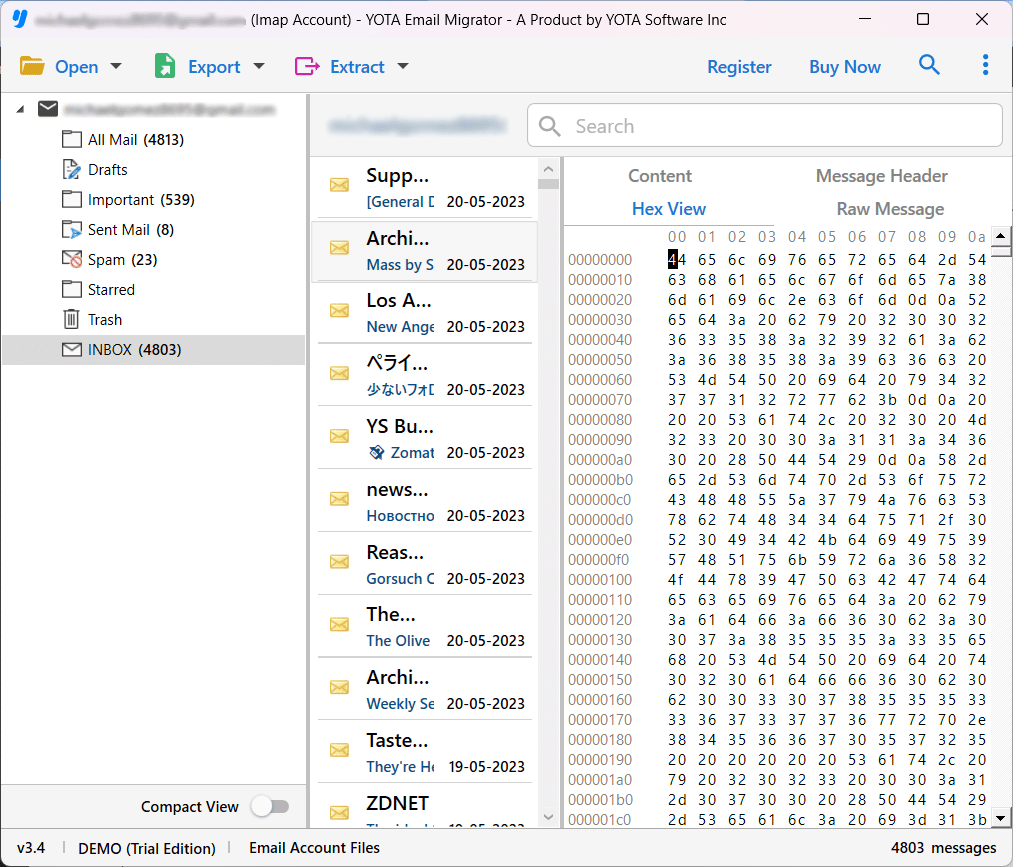Viewport: 1013px width, 867px height.
Task: Click the Export toolbar label
Action: 214,67
